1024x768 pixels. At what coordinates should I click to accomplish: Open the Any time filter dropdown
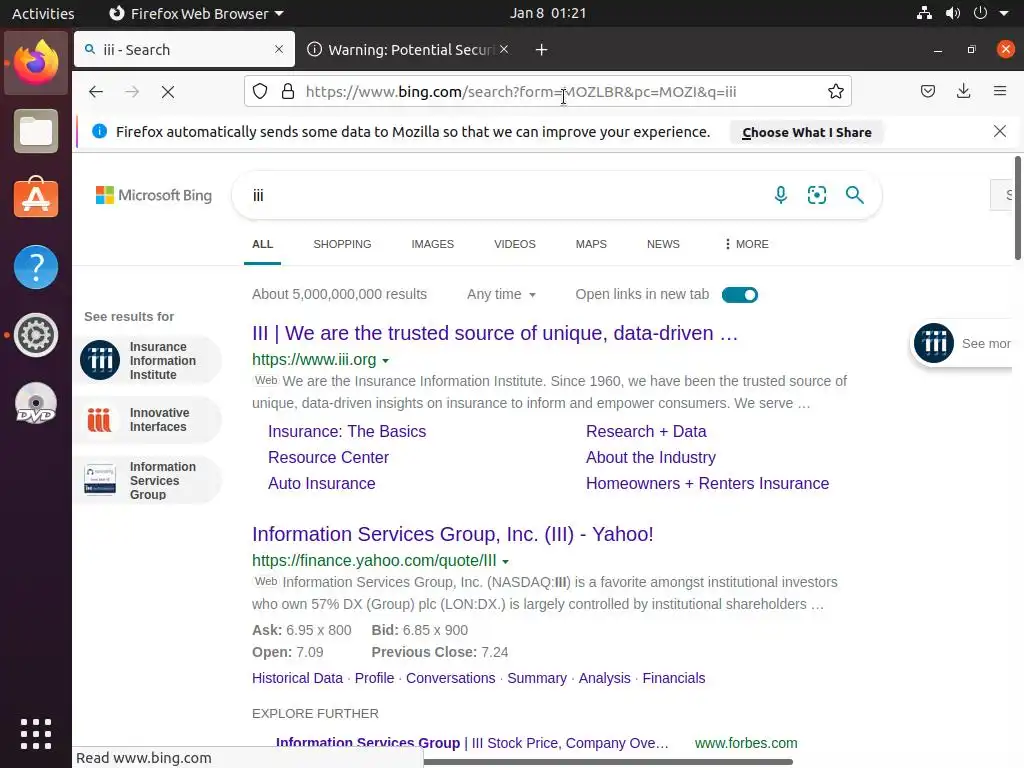coord(501,295)
